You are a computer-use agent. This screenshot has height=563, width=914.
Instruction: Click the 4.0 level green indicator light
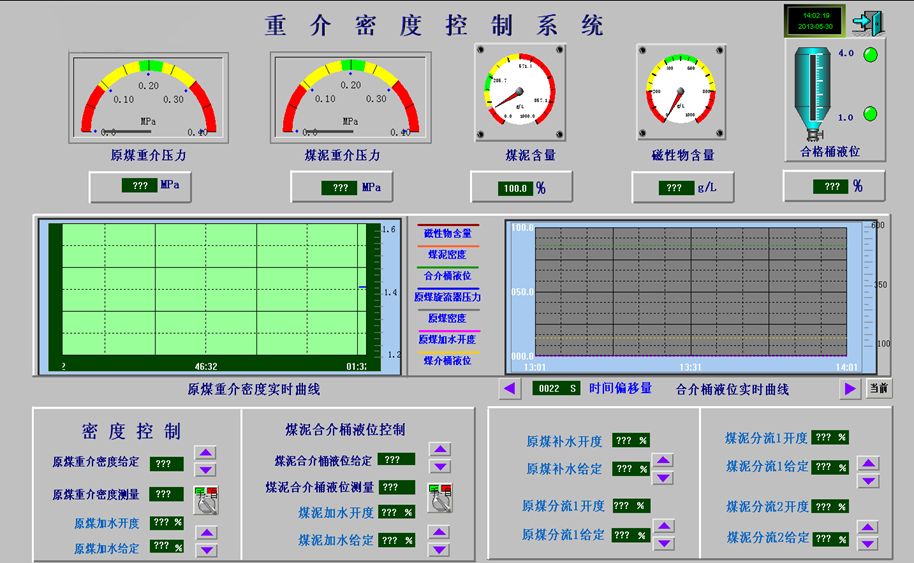(x=870, y=55)
